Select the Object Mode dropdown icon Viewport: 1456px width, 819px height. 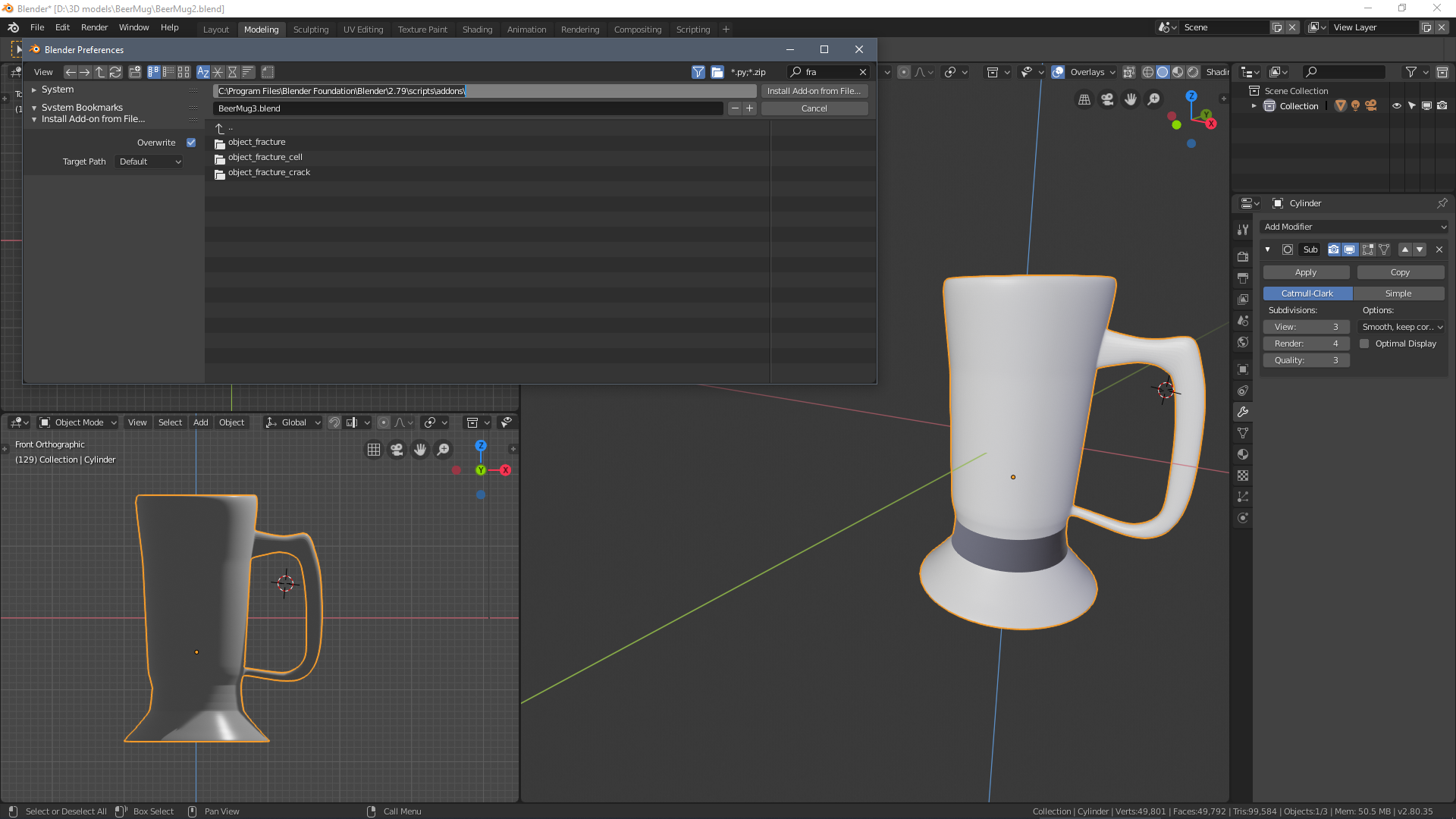(x=112, y=422)
